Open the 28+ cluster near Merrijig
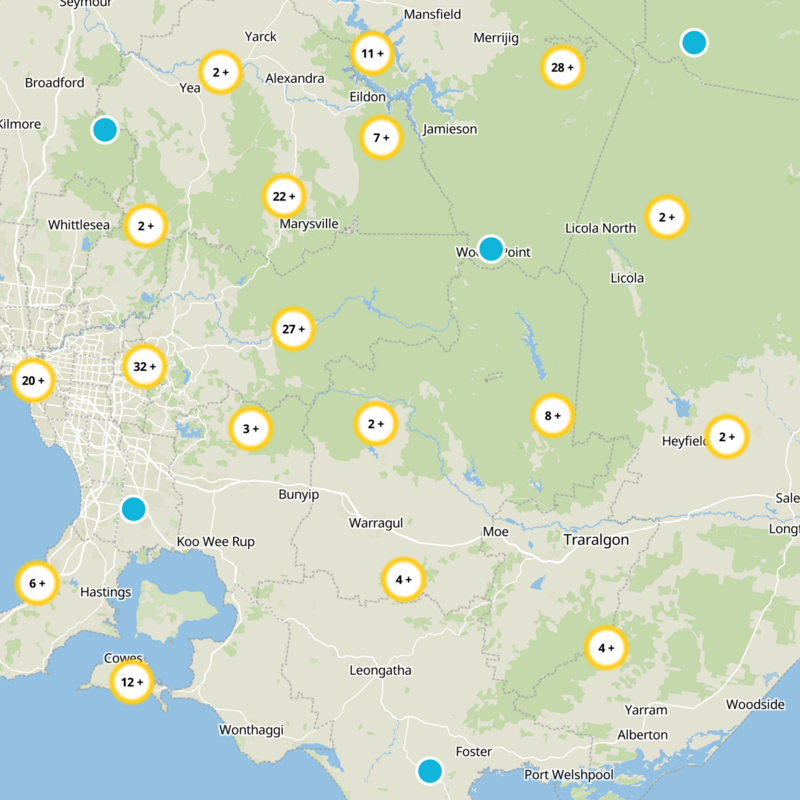The image size is (800, 800). (x=562, y=68)
